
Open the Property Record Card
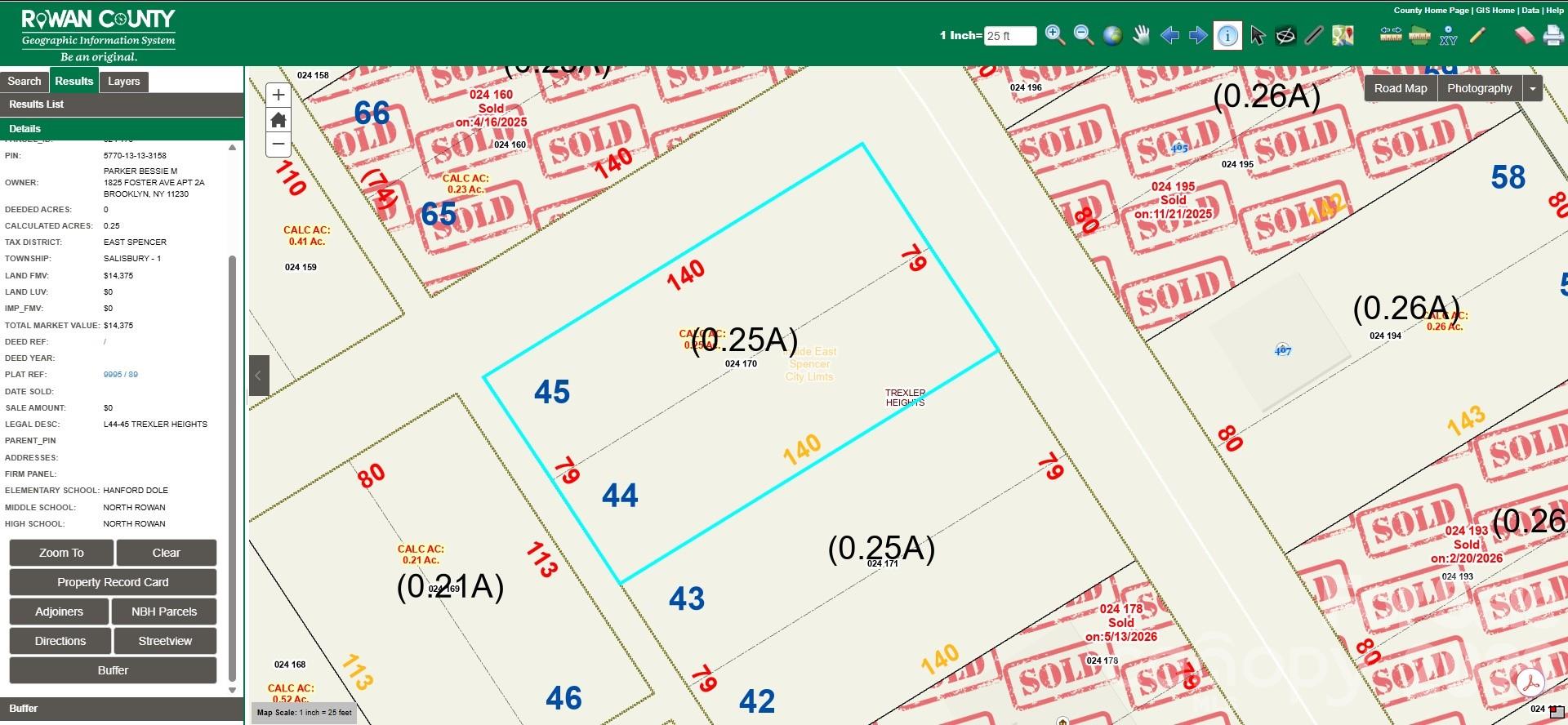(113, 582)
